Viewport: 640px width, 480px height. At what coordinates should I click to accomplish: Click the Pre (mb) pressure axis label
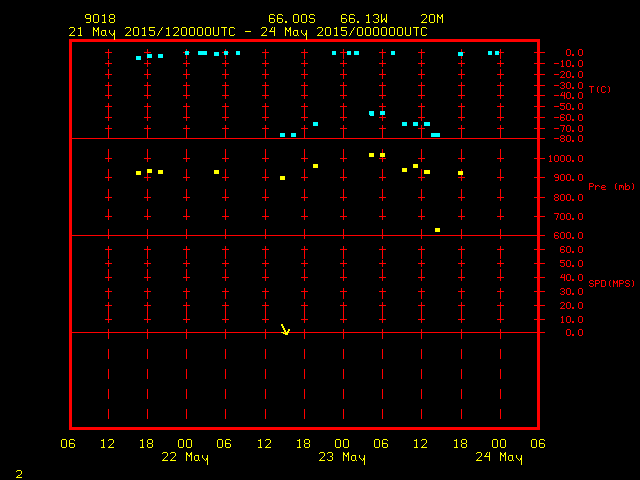tap(611, 187)
